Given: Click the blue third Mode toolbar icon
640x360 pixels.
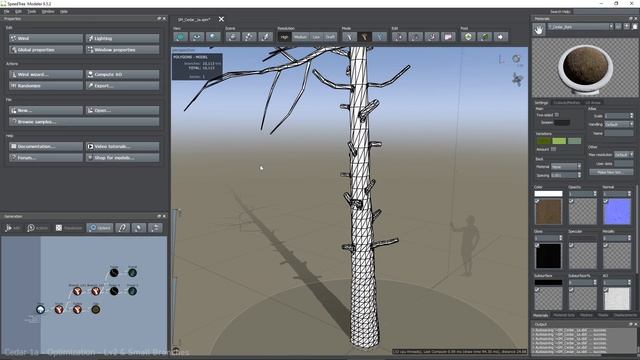Looking at the screenshot, I should [380, 37].
